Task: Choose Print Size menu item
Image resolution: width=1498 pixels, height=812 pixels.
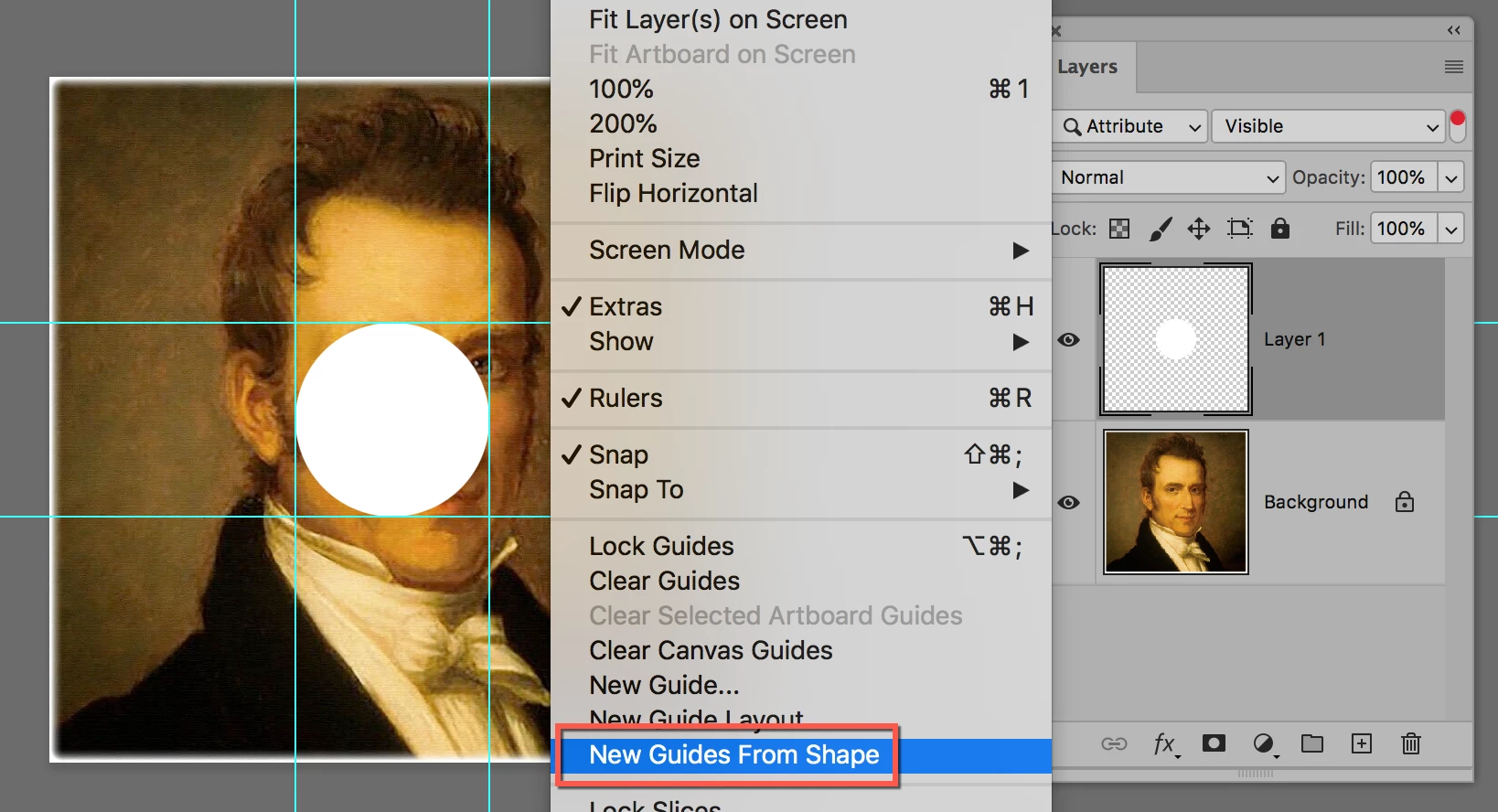Action: click(801, 158)
